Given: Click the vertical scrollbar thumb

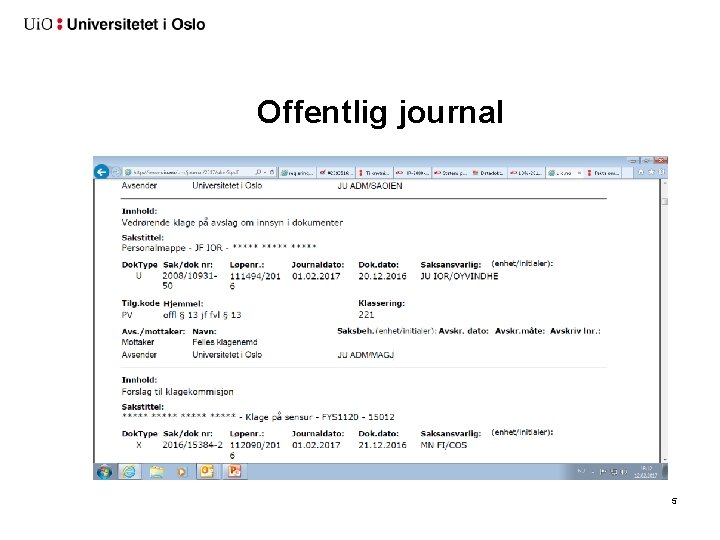Looking at the screenshot, I should (x=664, y=201).
